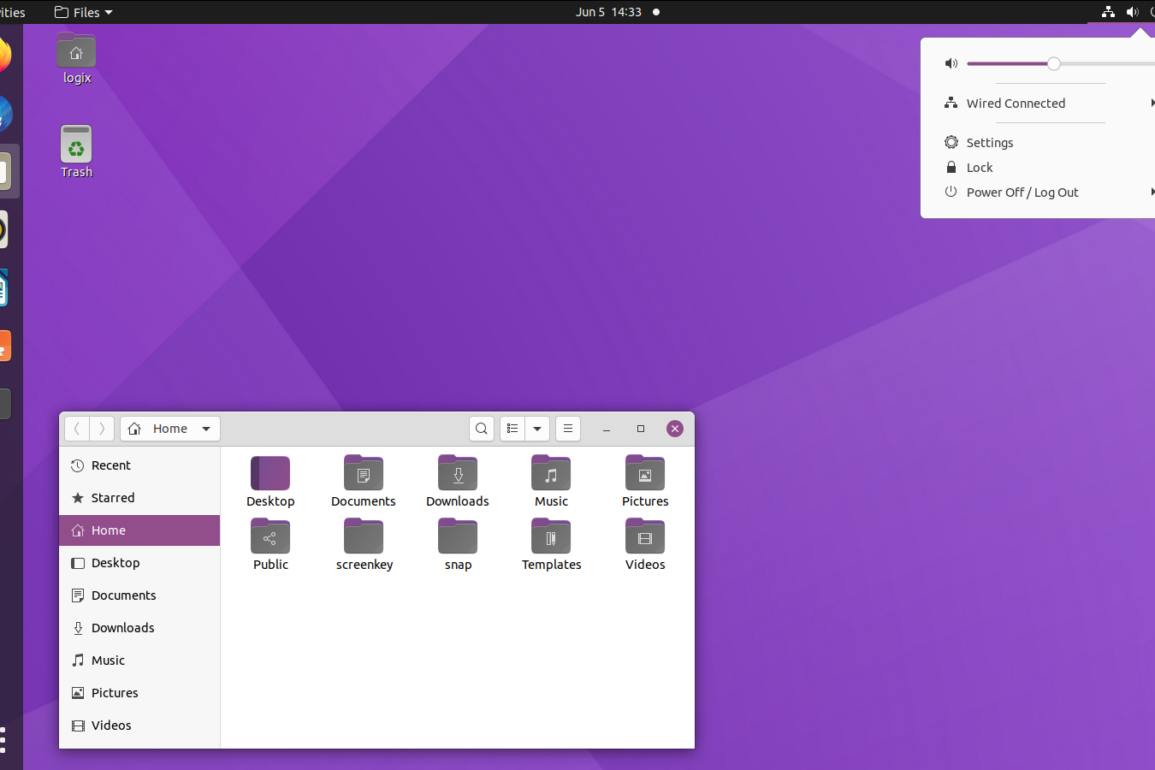Viewport: 1155px width, 770px height.
Task: Toggle list view in the Files toolbar
Action: (x=512, y=429)
